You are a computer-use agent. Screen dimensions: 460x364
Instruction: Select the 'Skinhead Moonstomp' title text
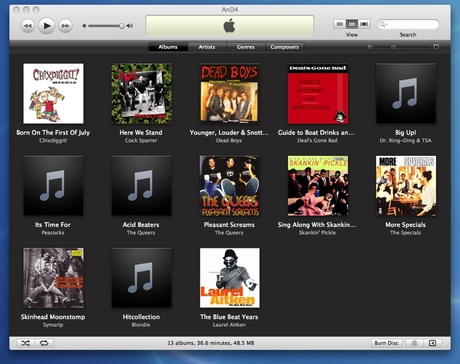(53, 317)
